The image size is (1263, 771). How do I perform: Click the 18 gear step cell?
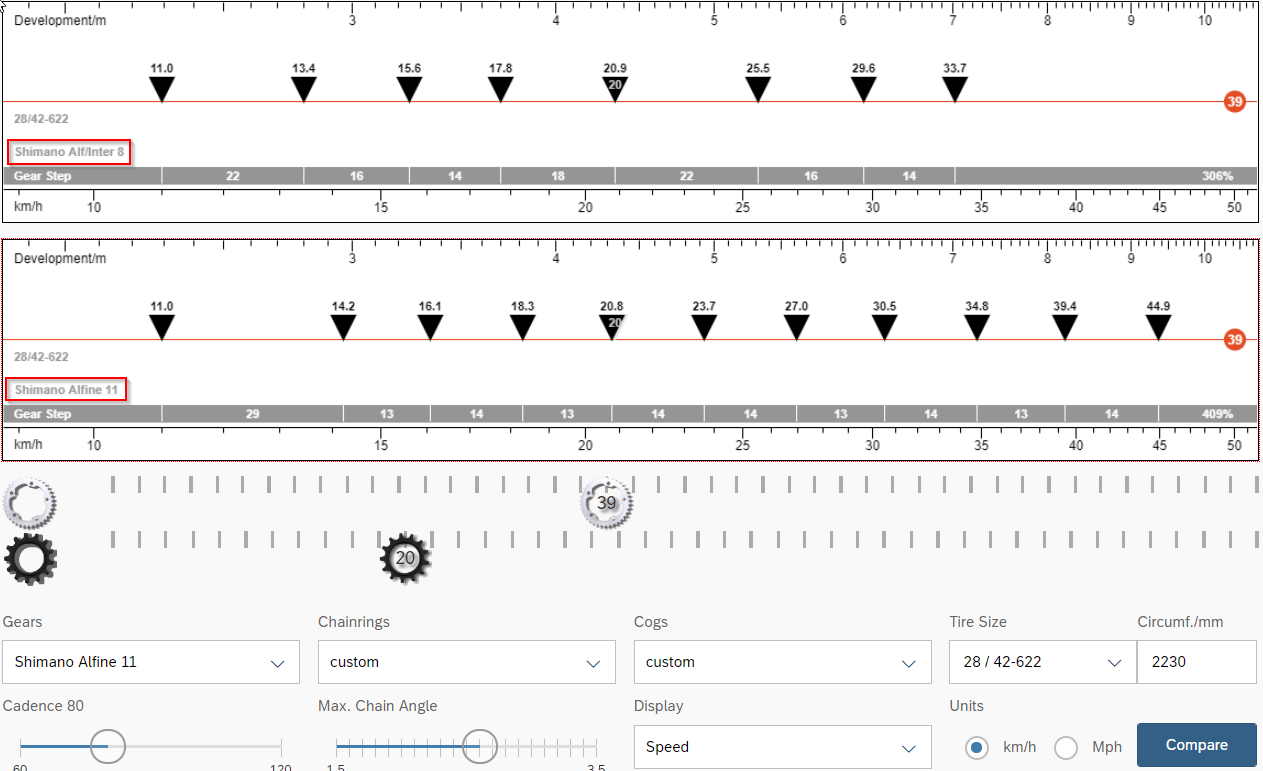pos(558,176)
